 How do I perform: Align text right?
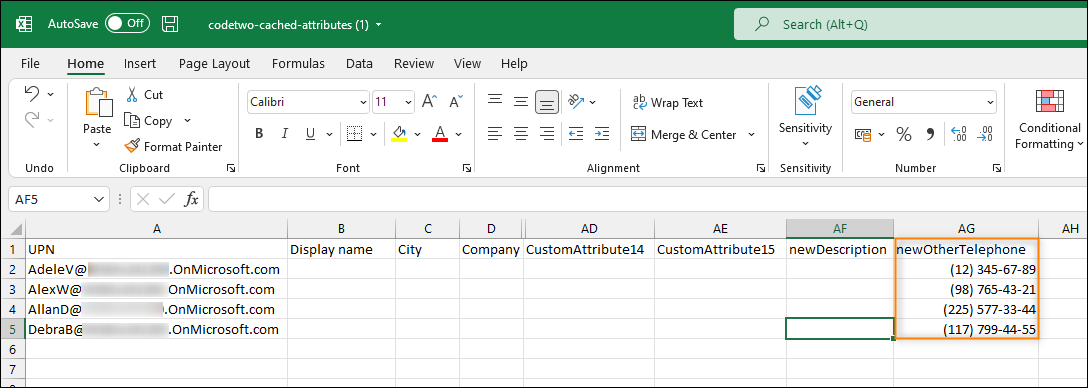[x=547, y=133]
